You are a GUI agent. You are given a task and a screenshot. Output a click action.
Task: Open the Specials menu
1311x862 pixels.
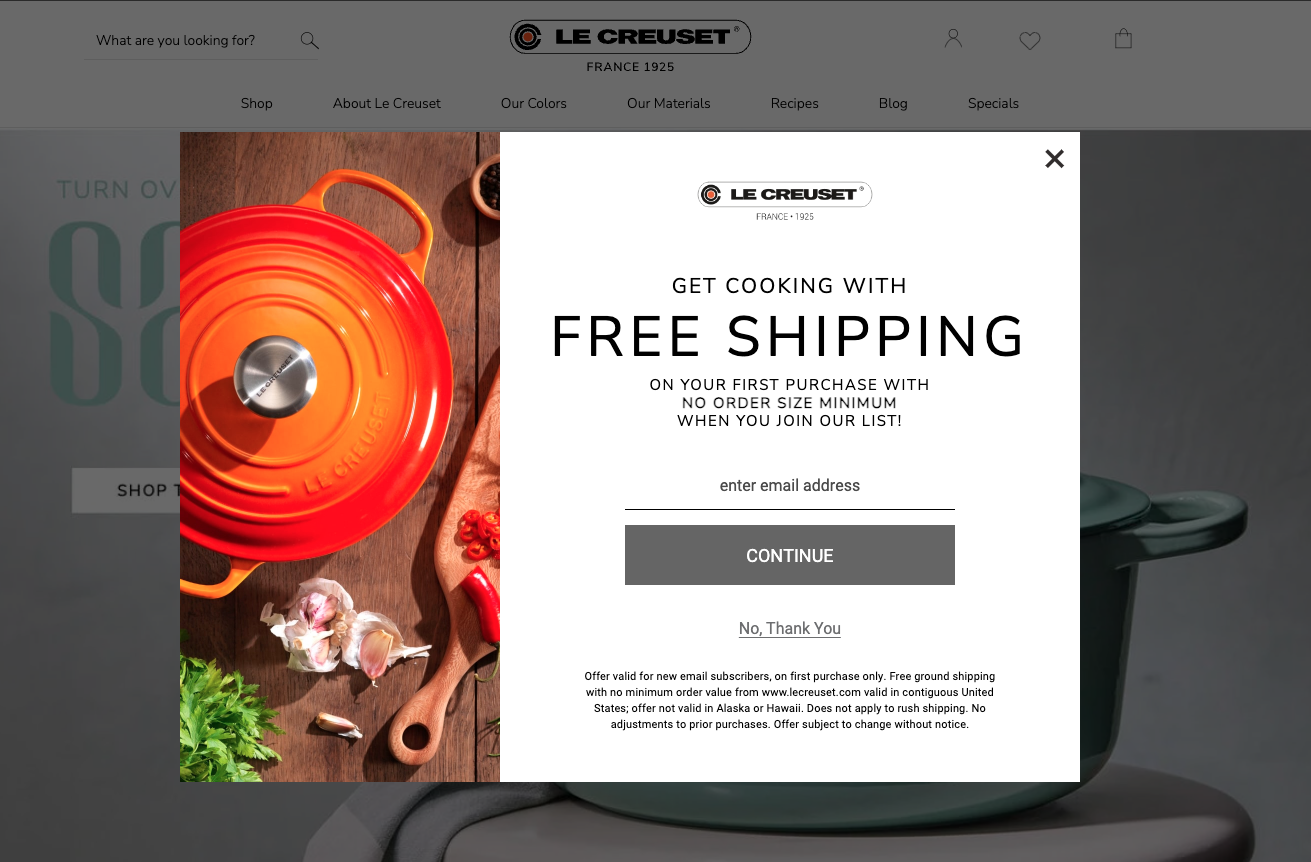pos(993,103)
